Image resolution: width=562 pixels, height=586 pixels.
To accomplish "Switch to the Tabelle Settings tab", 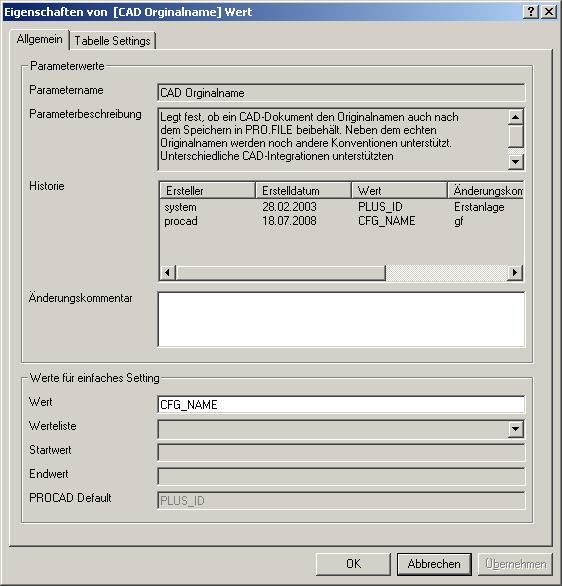I will pos(112,41).
